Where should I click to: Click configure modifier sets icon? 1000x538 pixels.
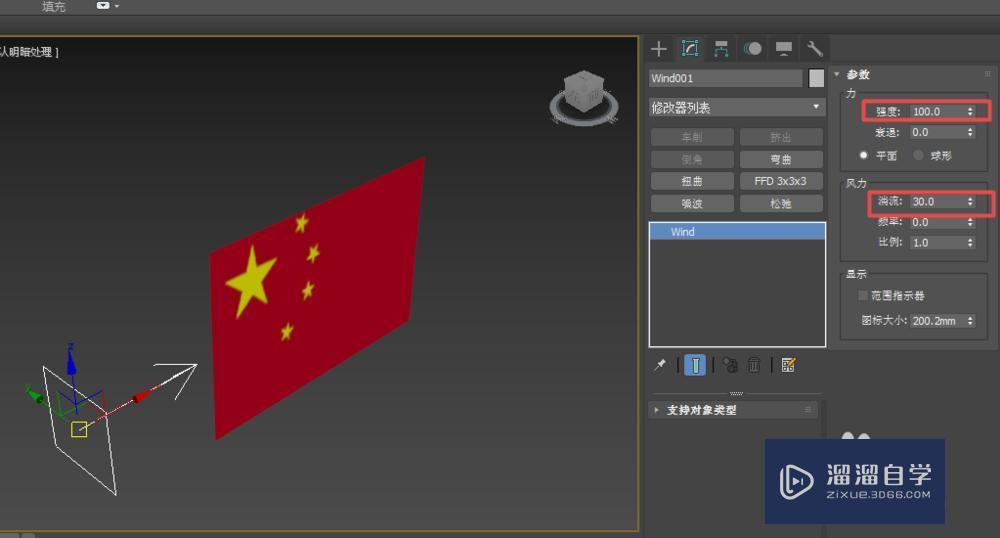(788, 365)
